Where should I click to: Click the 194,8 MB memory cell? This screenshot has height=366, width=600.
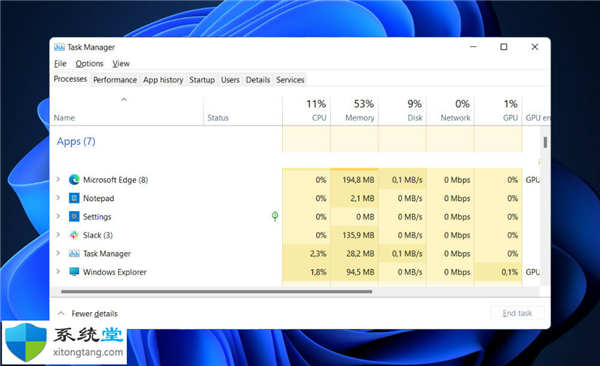coord(354,180)
